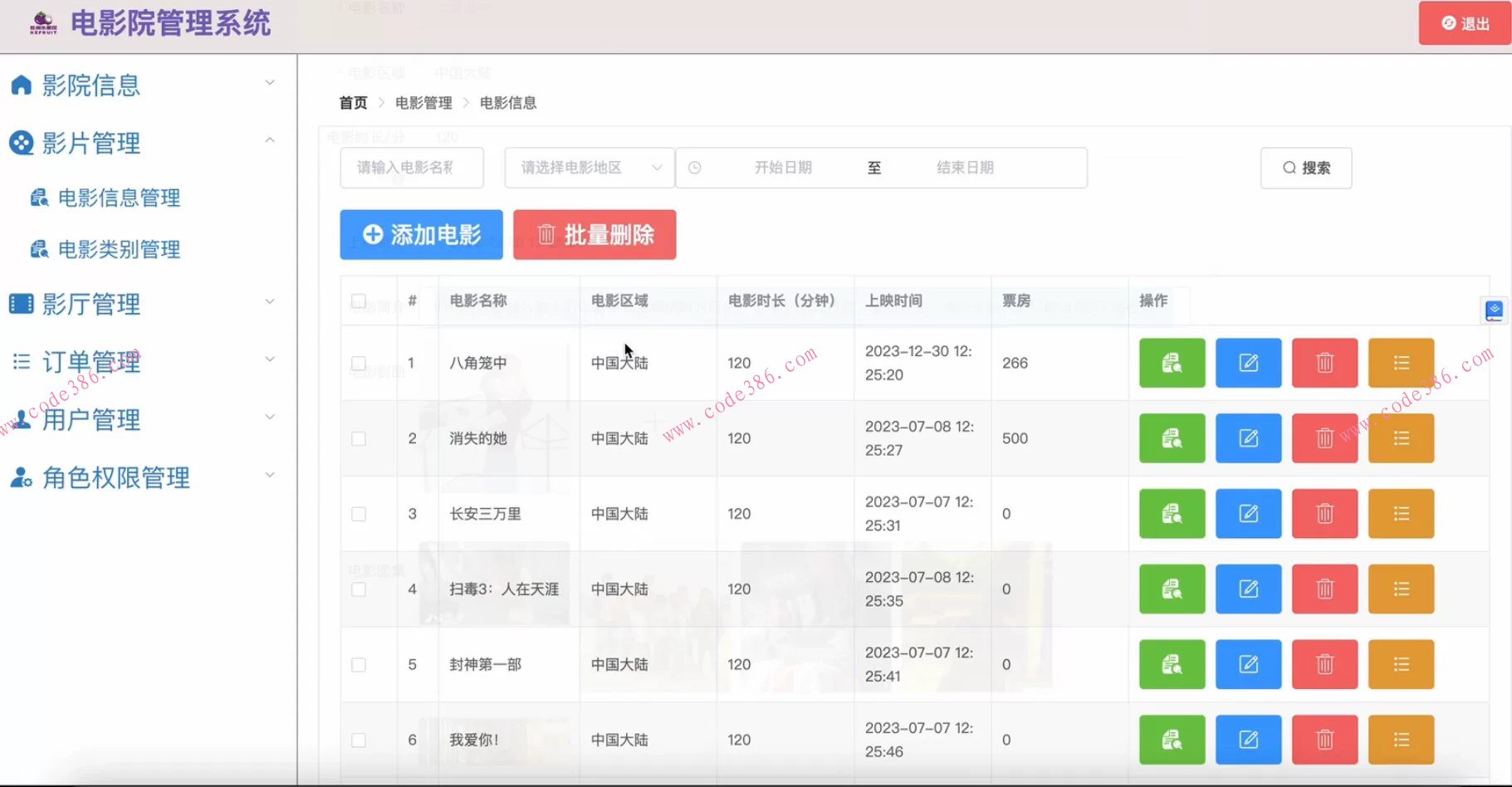Image resolution: width=1512 pixels, height=787 pixels.
Task: Expand the 影院信息 sidebar menu
Action: tap(269, 82)
